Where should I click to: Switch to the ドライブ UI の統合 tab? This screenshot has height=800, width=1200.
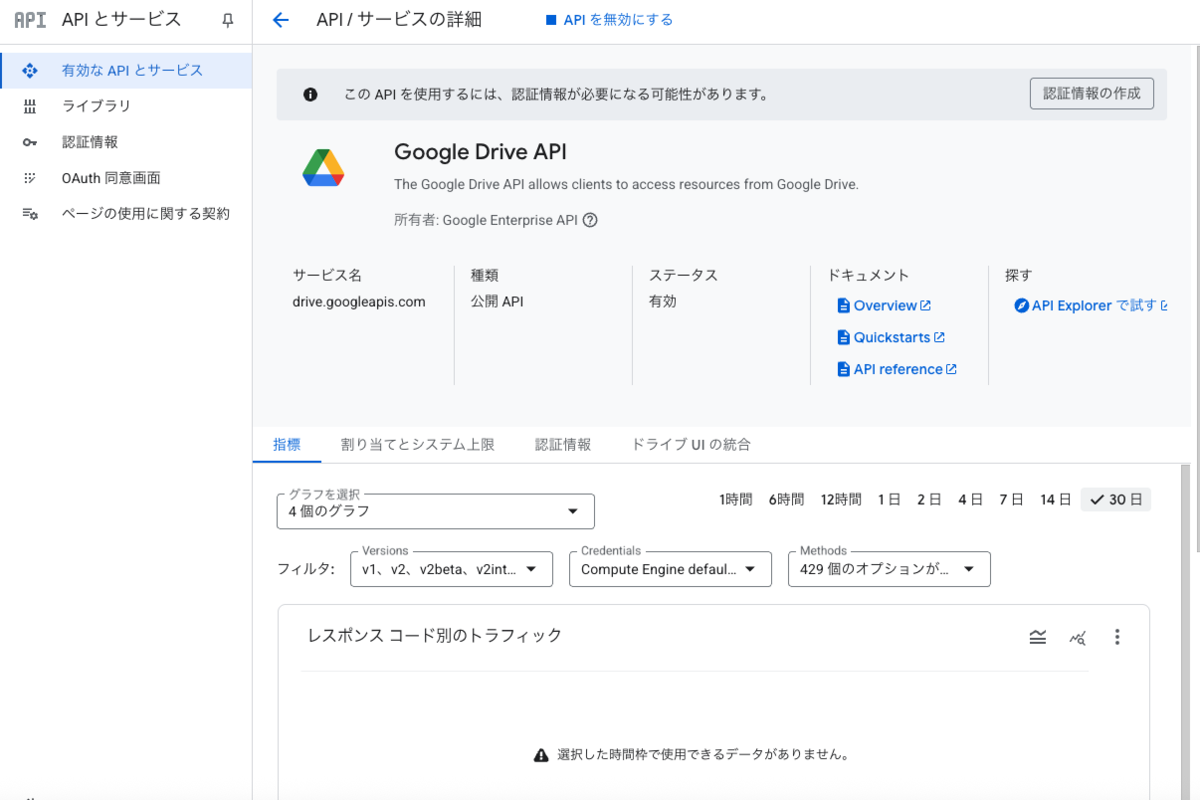[x=691, y=445]
